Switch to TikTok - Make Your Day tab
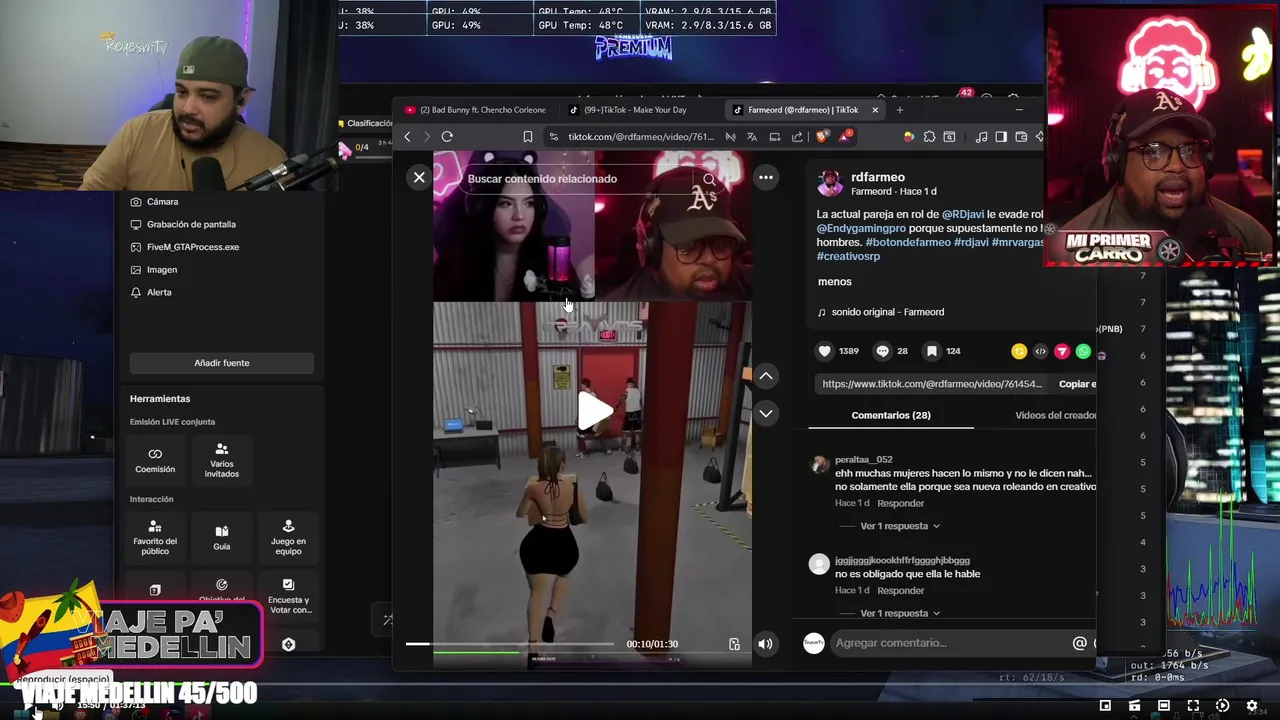This screenshot has width=1280, height=720. tap(636, 110)
